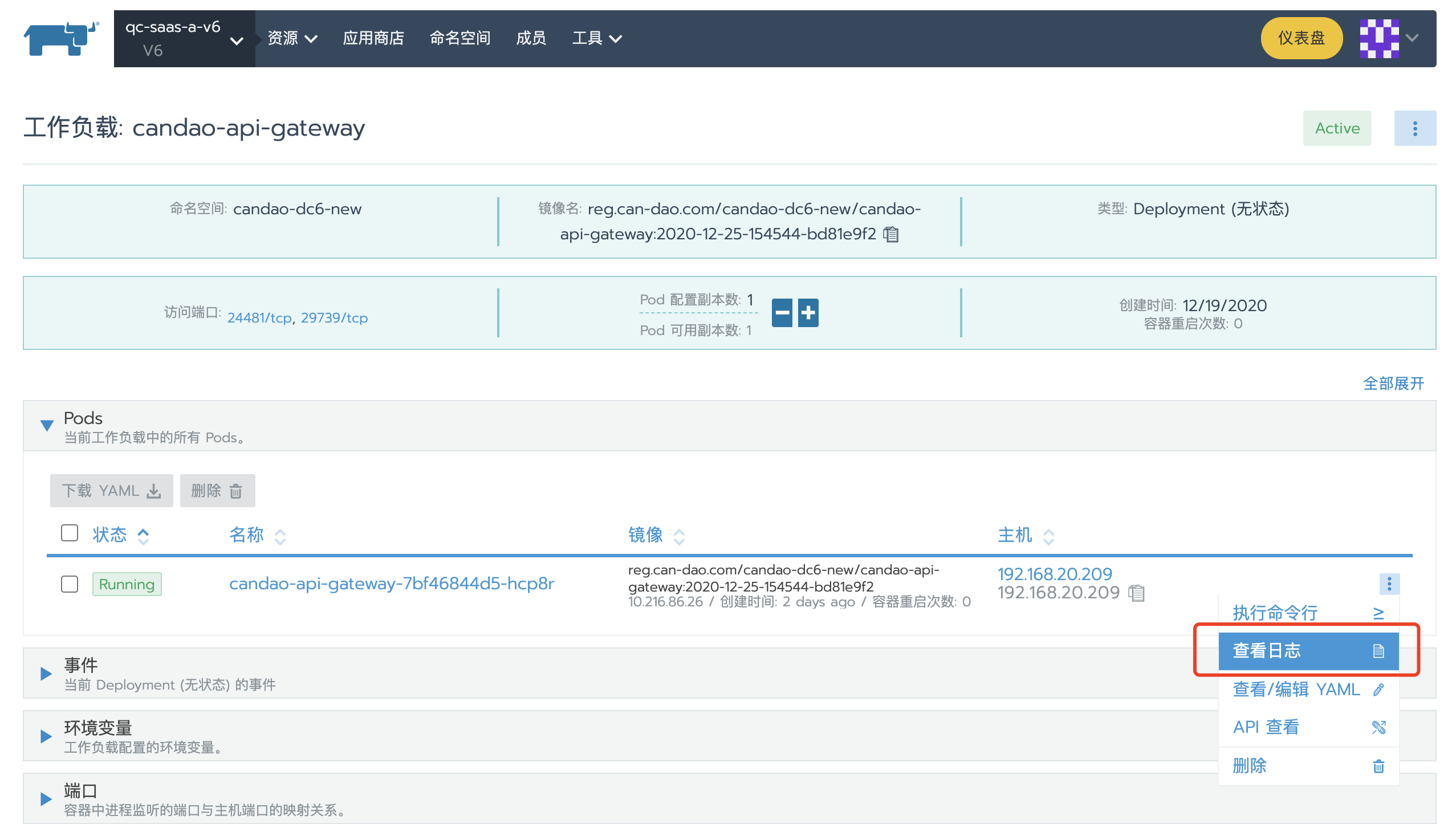Open pod candao-api-gateway-7bf46844d5-hcp8r link
Image resolution: width=1456 pixels, height=832 pixels.
coord(392,584)
